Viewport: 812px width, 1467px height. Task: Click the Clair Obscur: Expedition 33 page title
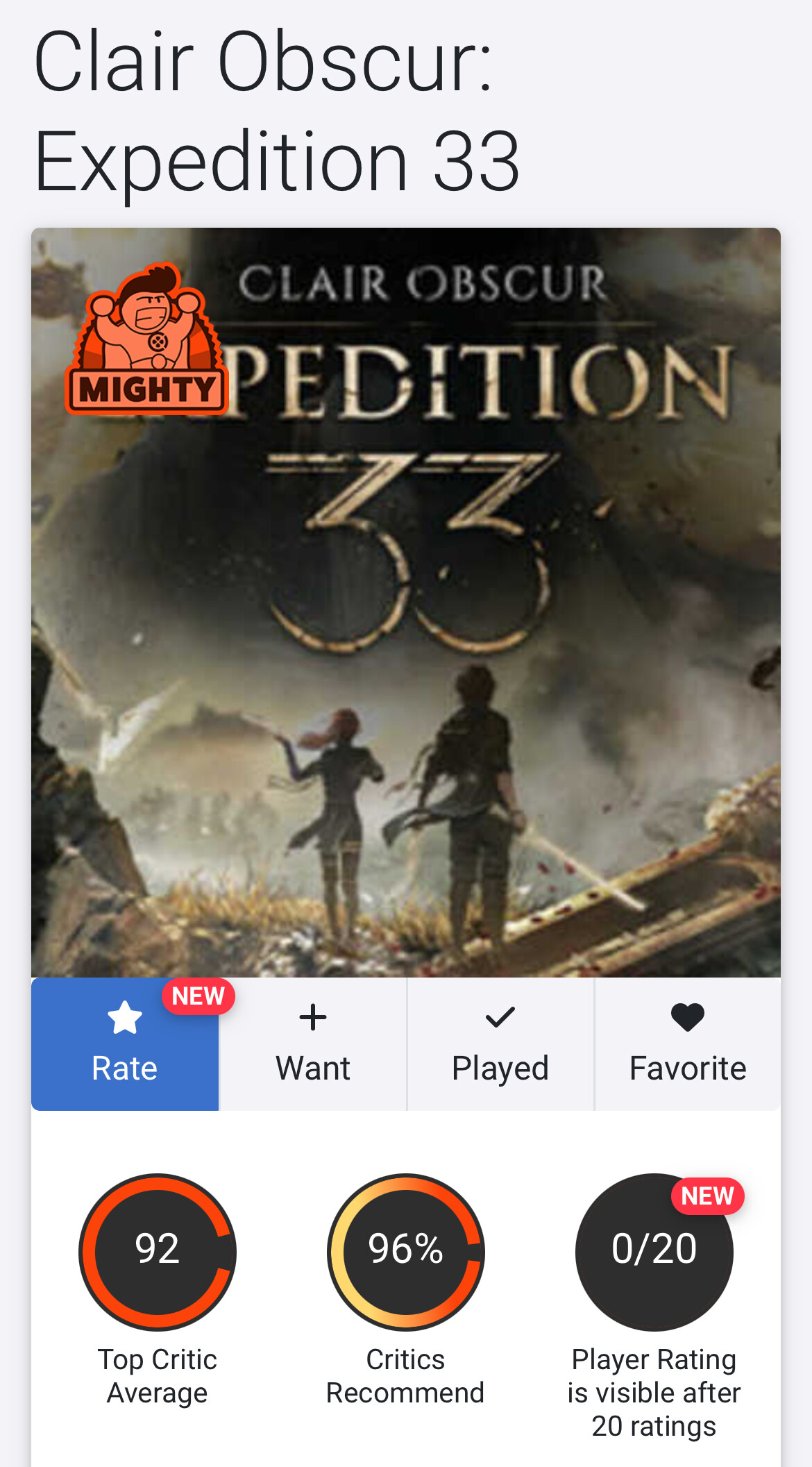277,111
